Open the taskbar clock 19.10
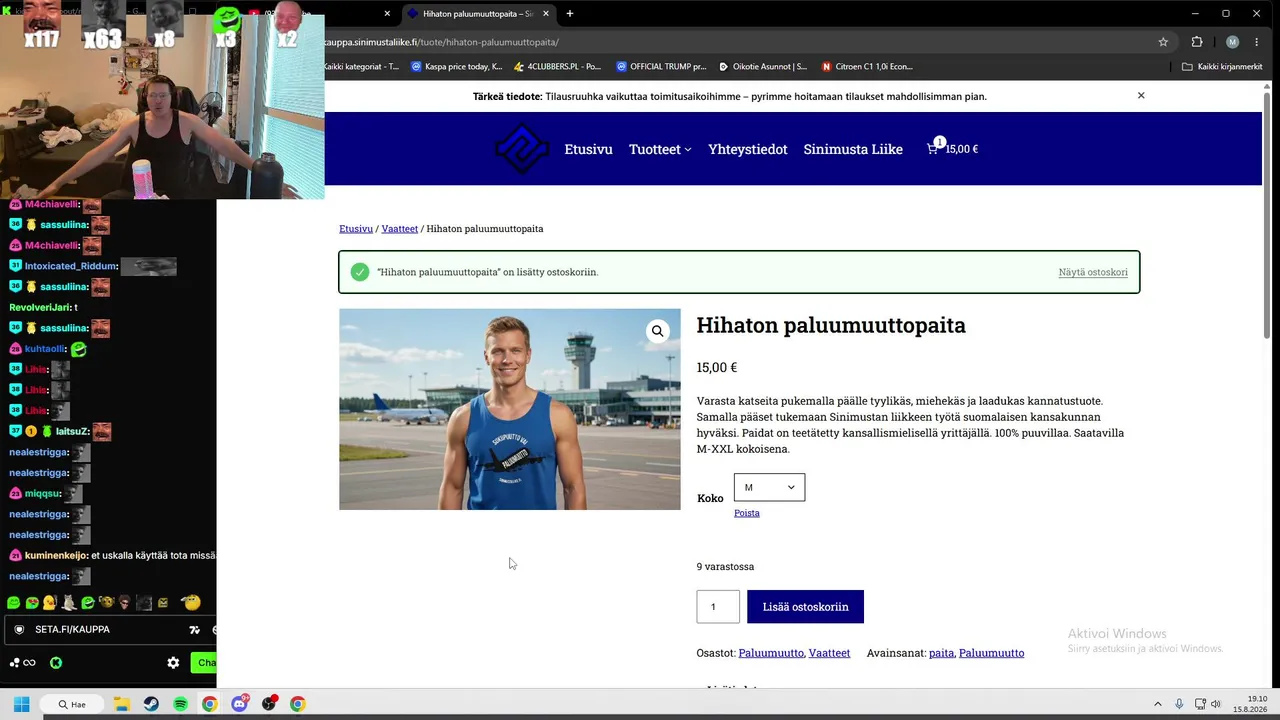Viewport: 1280px width, 720px height. click(x=1250, y=704)
